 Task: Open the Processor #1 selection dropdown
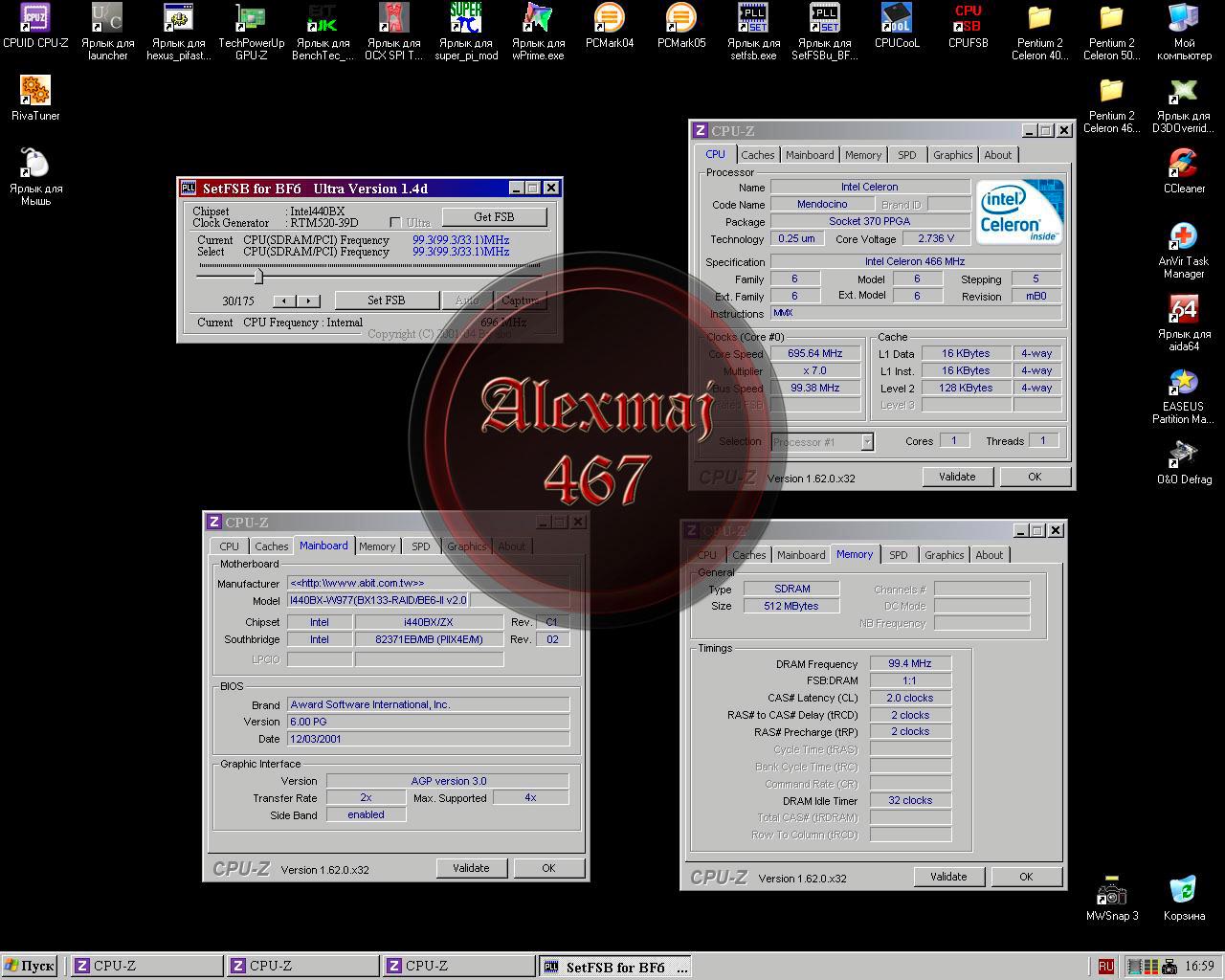(866, 441)
